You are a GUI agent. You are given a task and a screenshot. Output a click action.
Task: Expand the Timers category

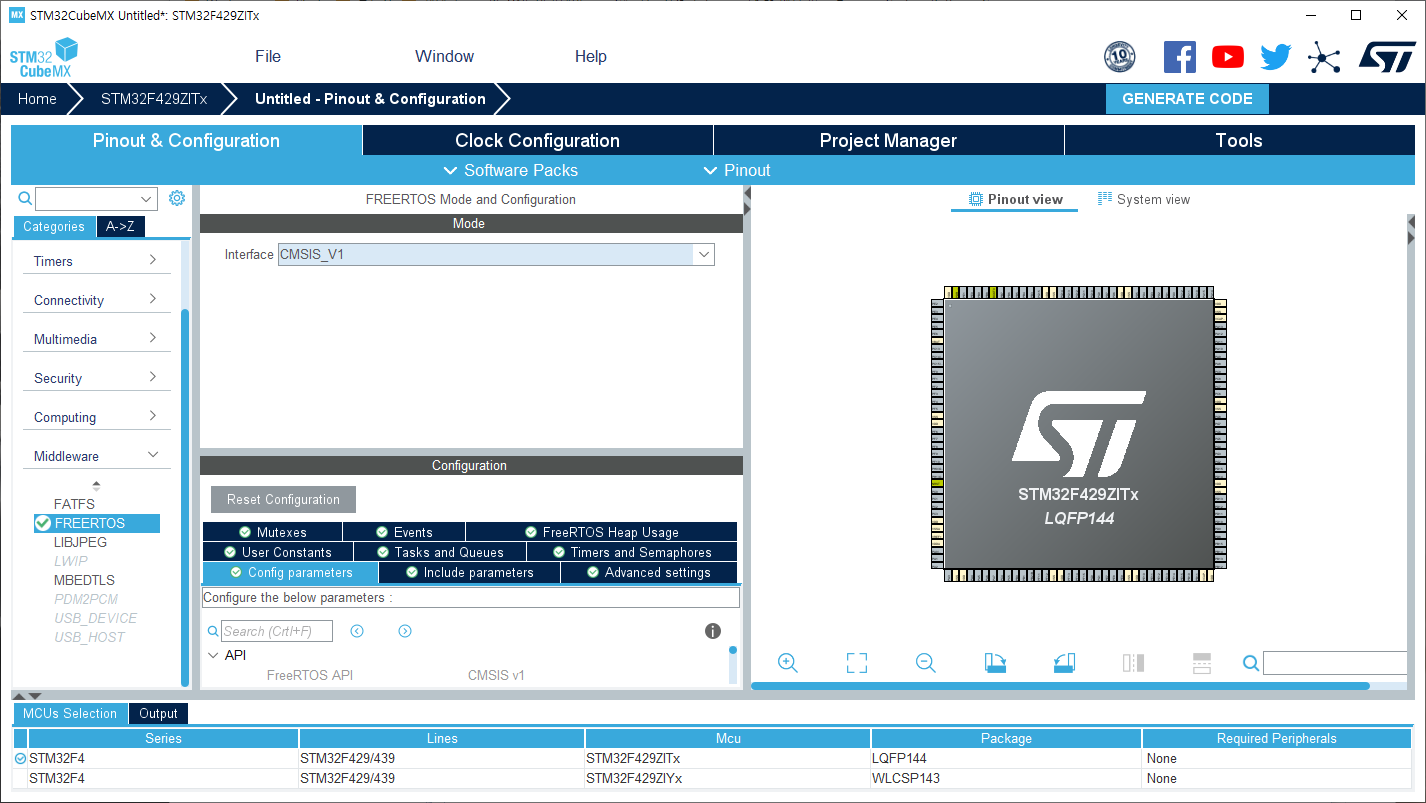pyautogui.click(x=96, y=261)
